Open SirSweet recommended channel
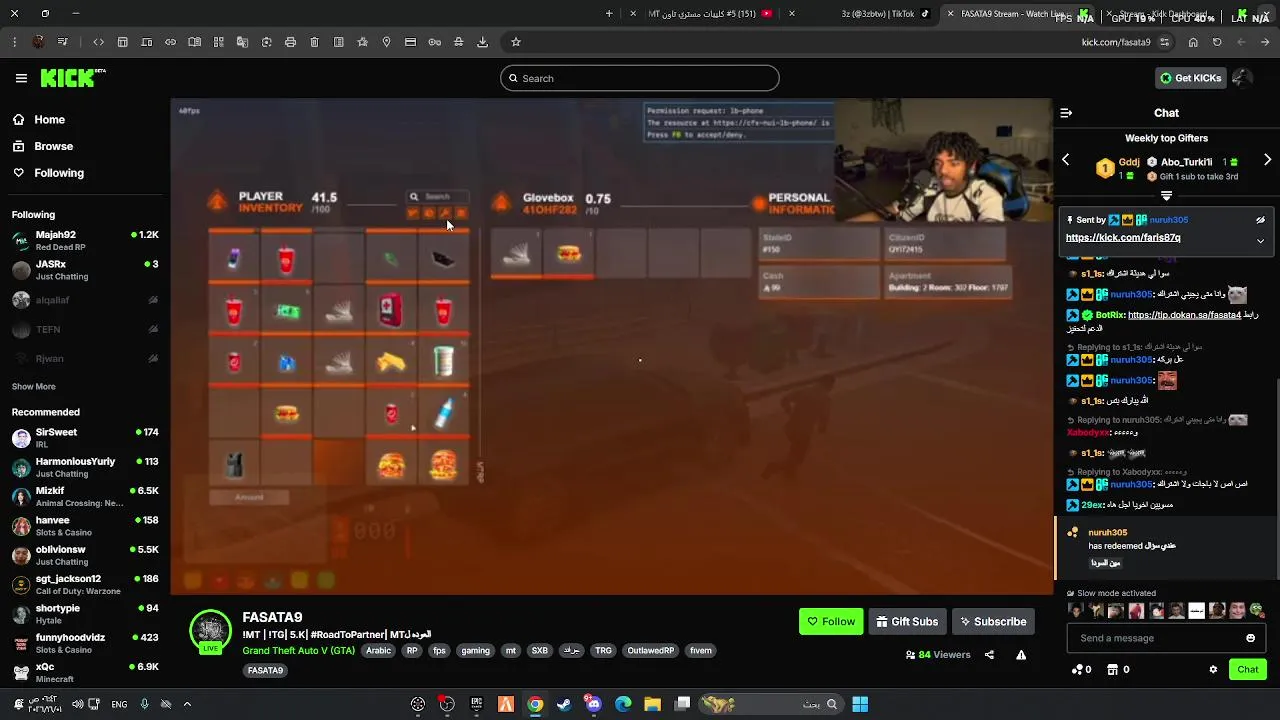This screenshot has width=1280, height=720. click(x=84, y=437)
